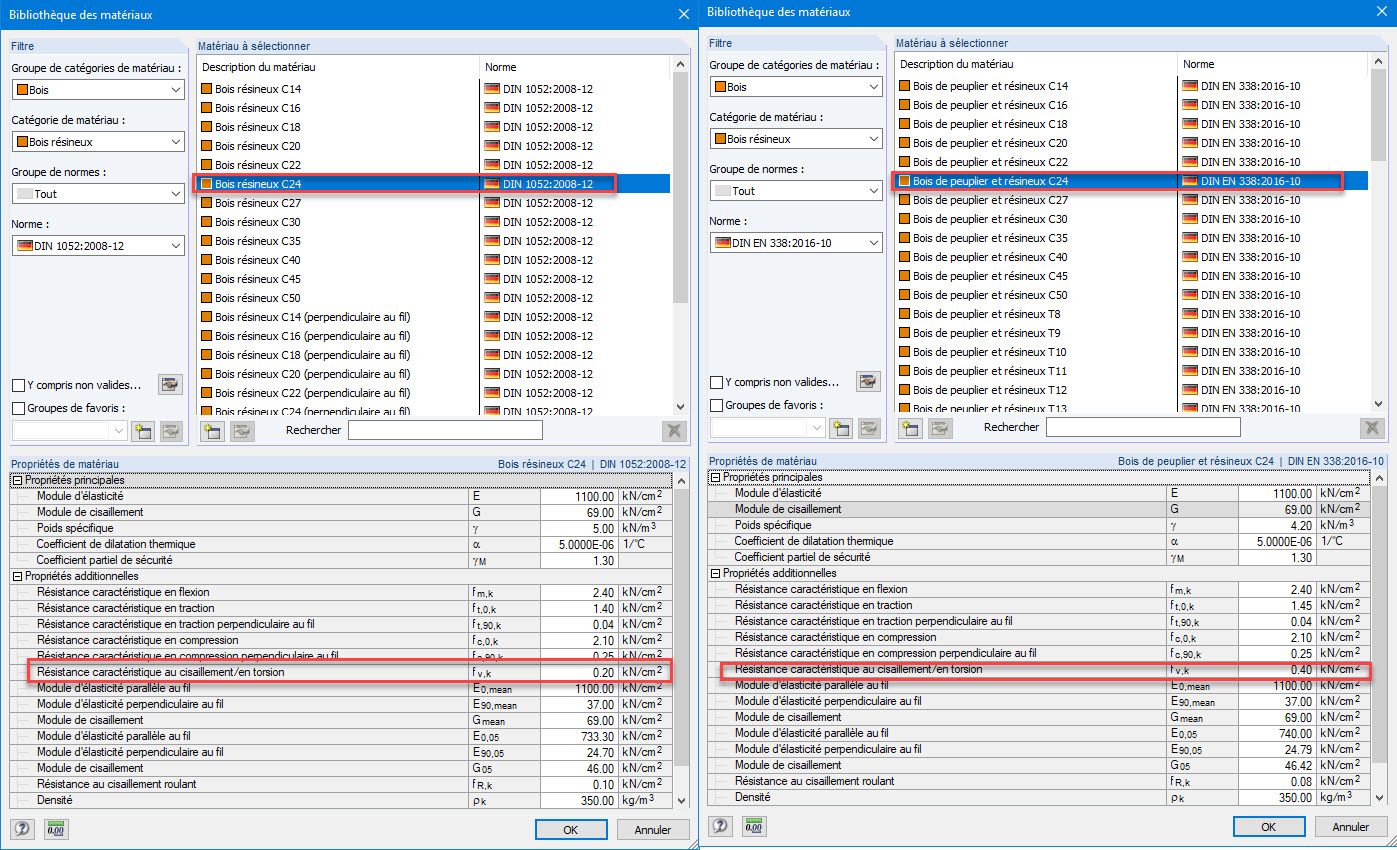1397x850 pixels.
Task: Edit material icon below DIN EN 338 list
Action: pyautogui.click(x=940, y=428)
